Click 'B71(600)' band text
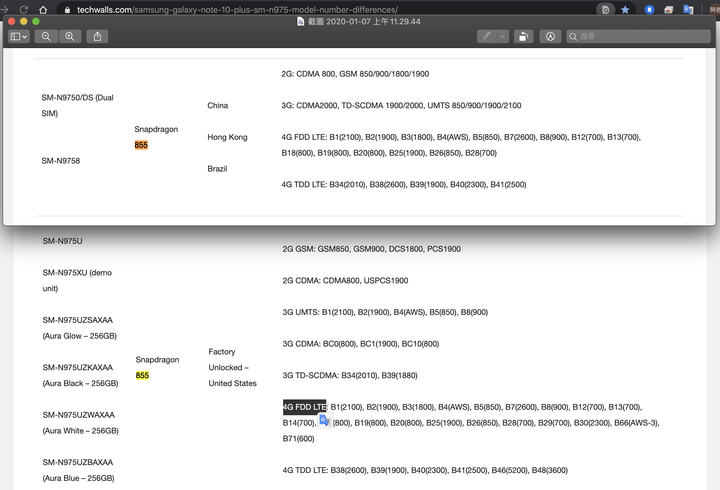 (298, 439)
